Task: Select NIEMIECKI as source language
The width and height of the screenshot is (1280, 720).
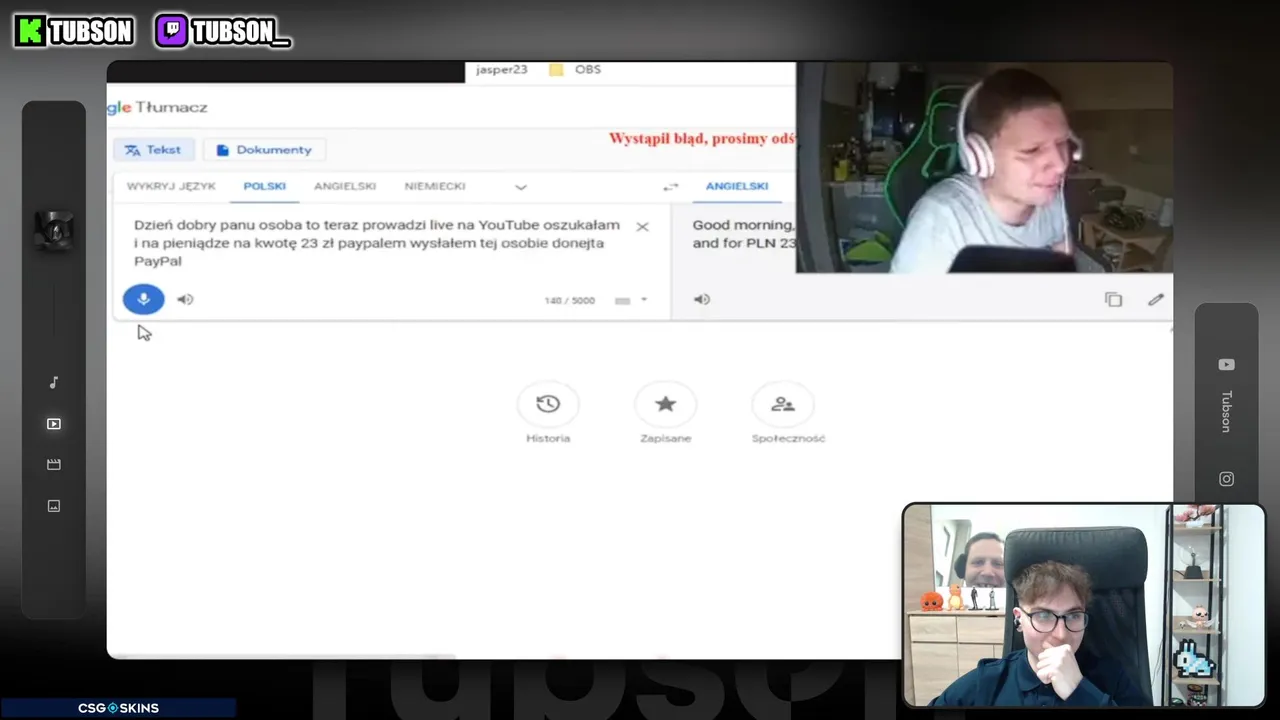Action: click(x=435, y=186)
